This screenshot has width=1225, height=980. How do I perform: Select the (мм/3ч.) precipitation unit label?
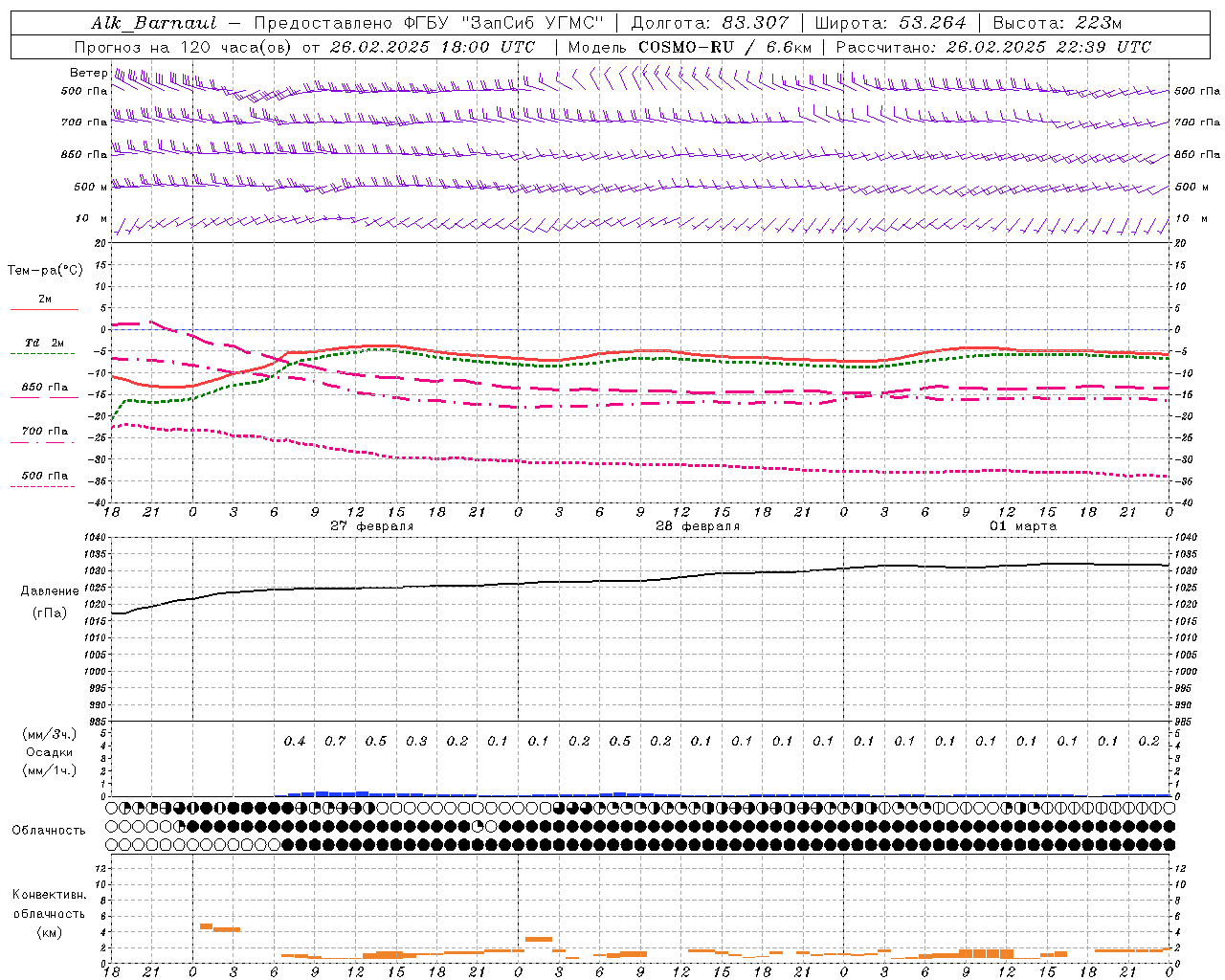coord(50,734)
